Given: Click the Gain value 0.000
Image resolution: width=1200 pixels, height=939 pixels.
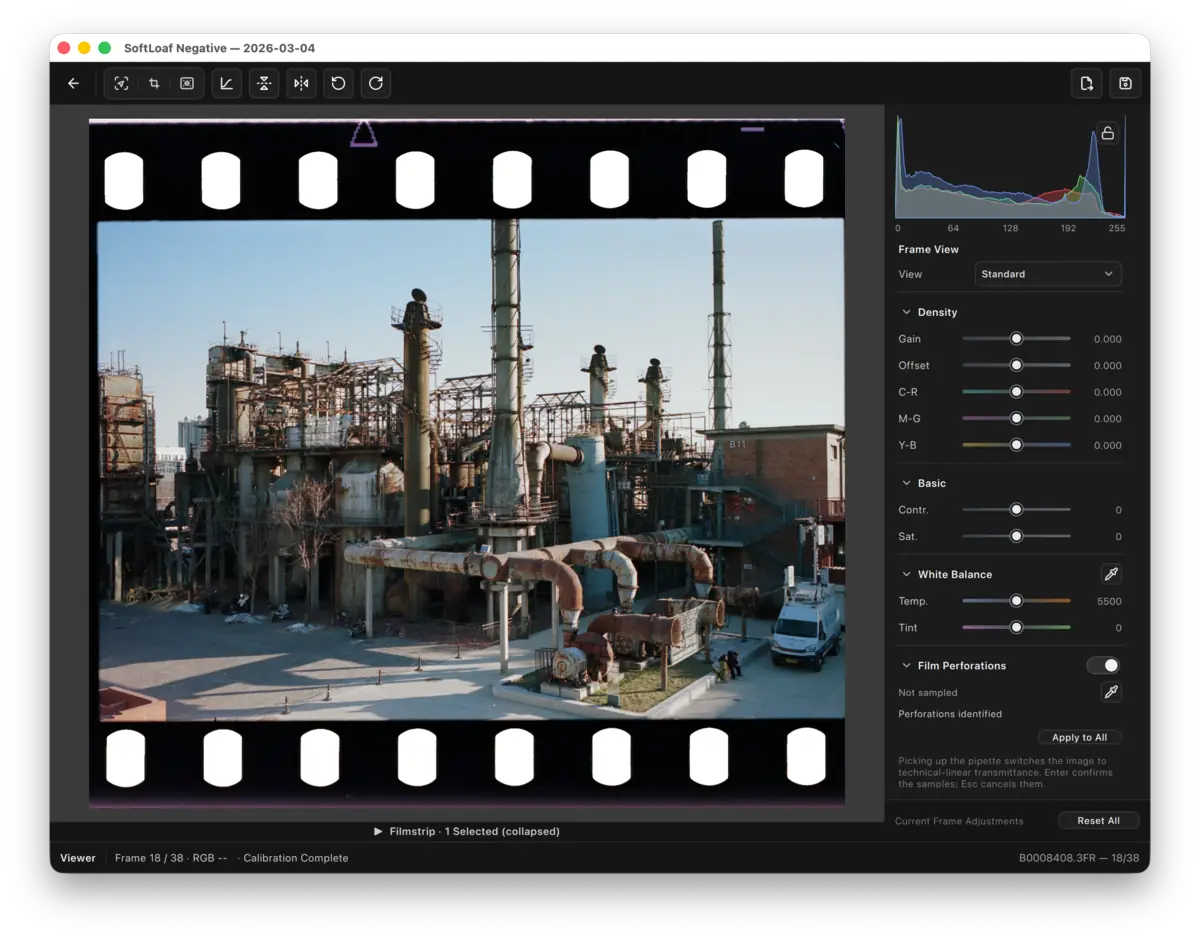Looking at the screenshot, I should (1107, 339).
